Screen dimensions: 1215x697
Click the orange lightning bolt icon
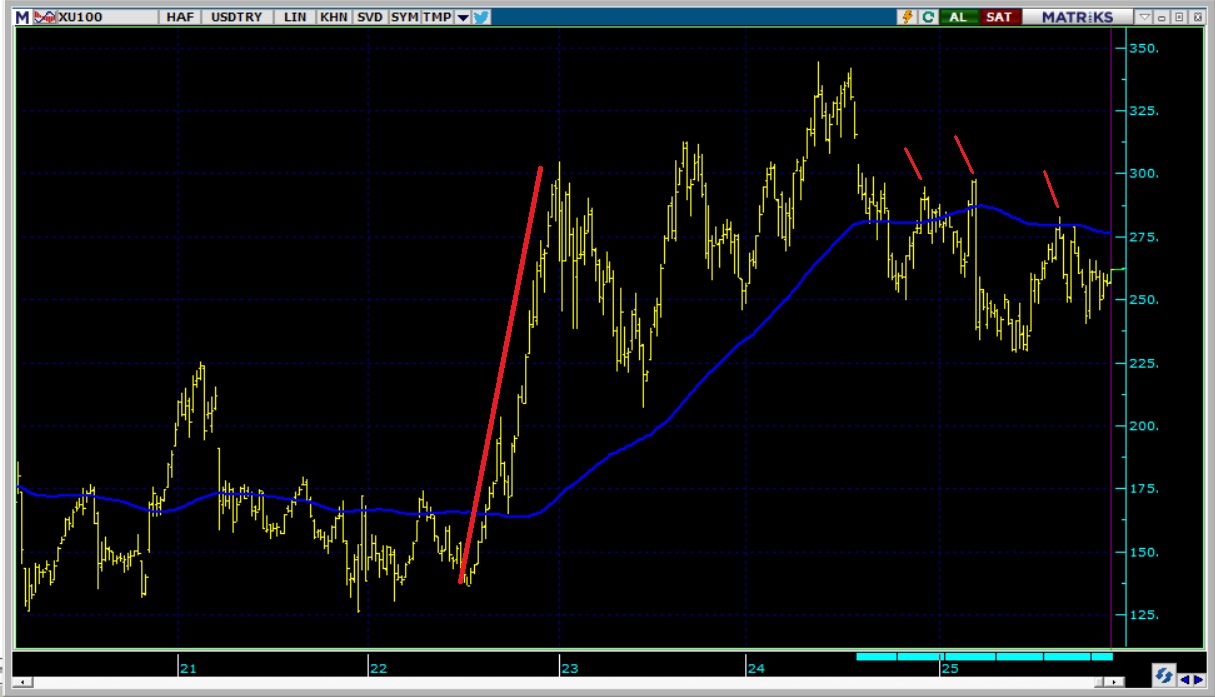pyautogui.click(x=908, y=17)
